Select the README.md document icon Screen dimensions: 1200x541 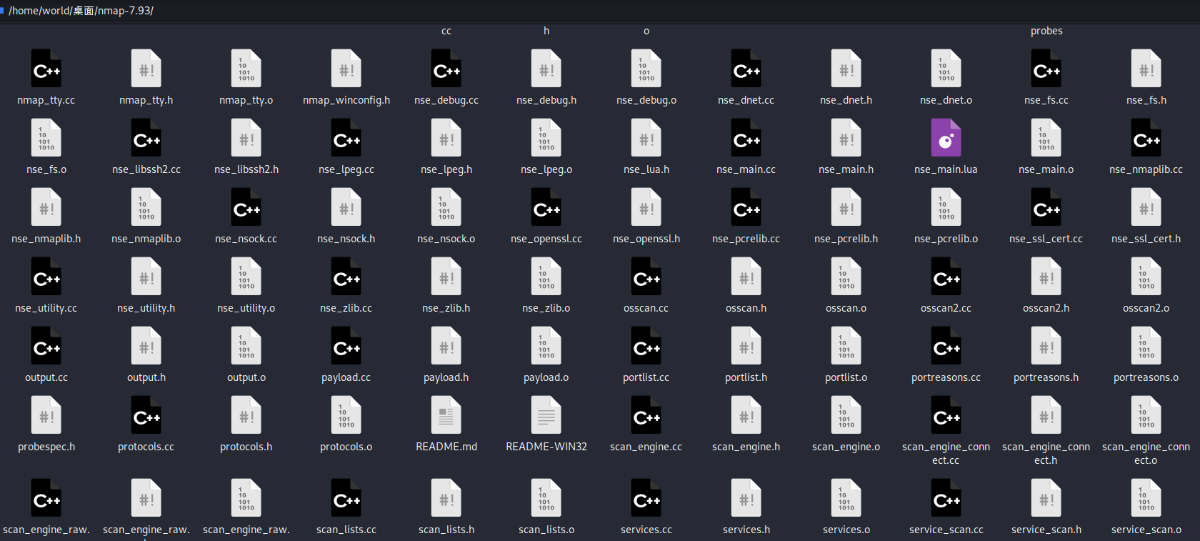pos(446,415)
